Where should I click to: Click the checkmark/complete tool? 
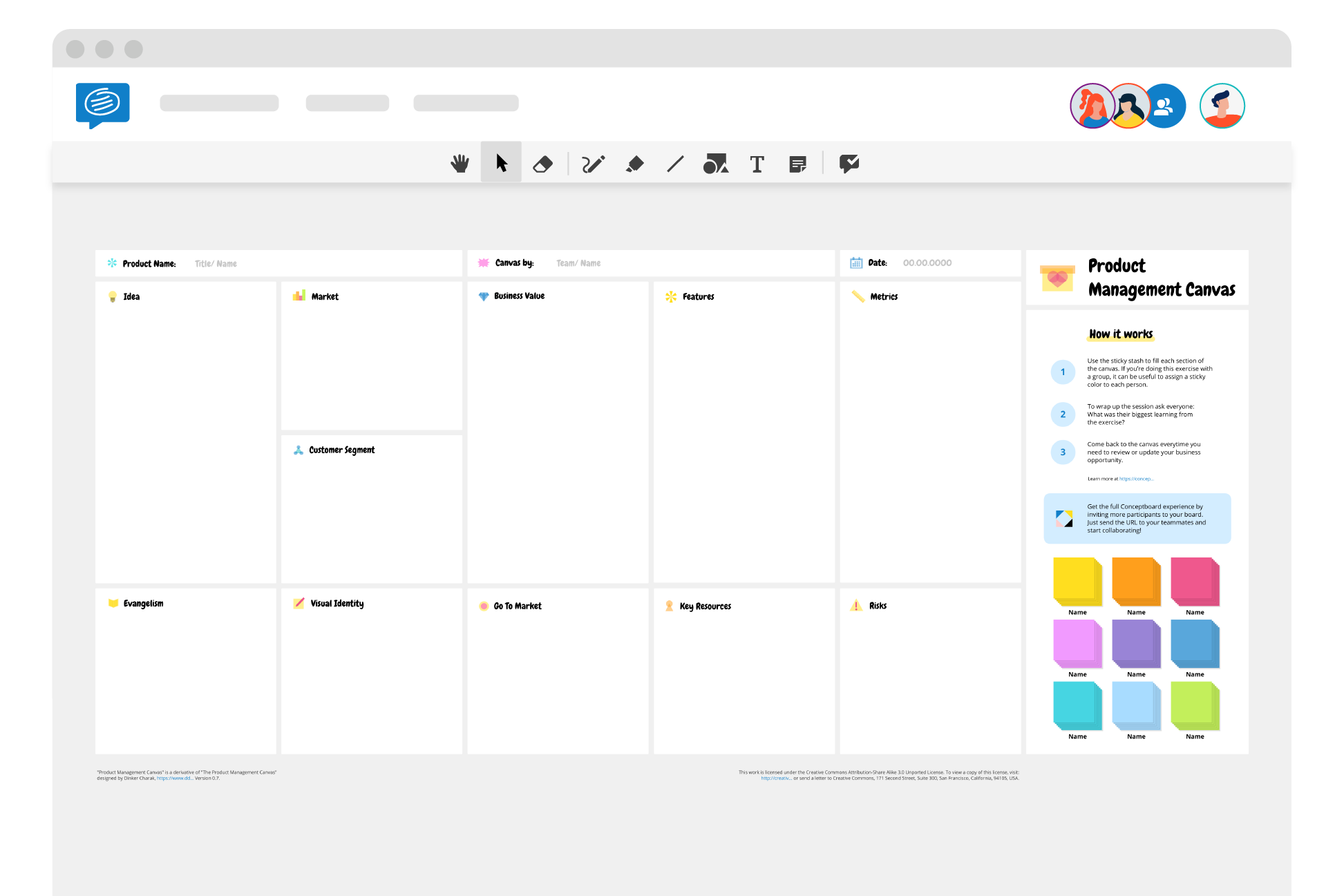[848, 163]
